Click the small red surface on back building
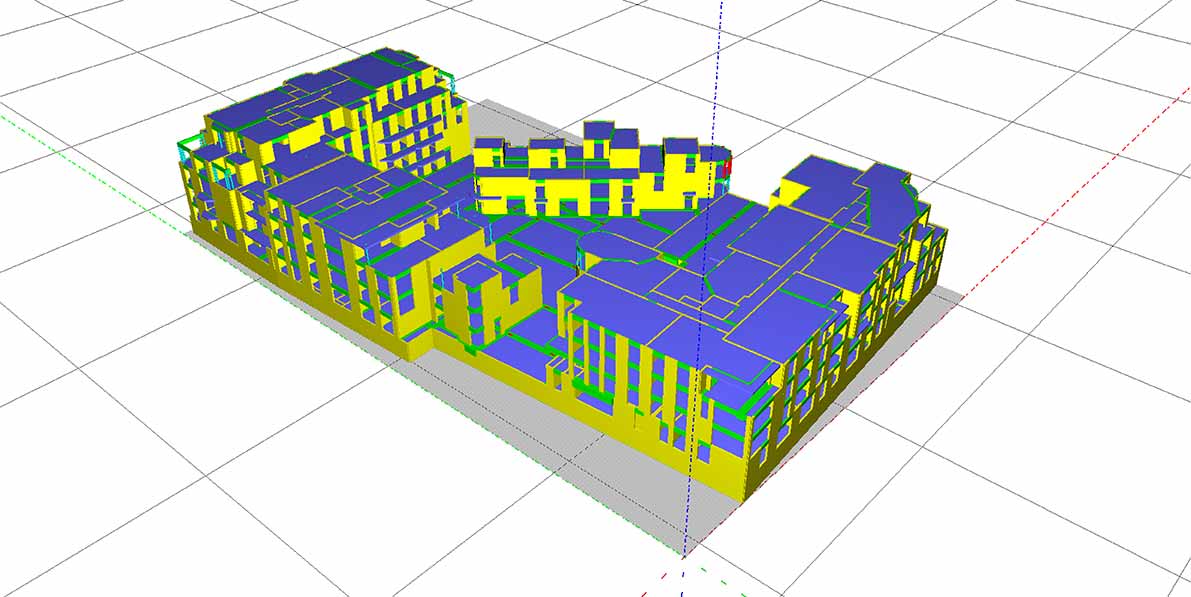 pyautogui.click(x=729, y=166)
